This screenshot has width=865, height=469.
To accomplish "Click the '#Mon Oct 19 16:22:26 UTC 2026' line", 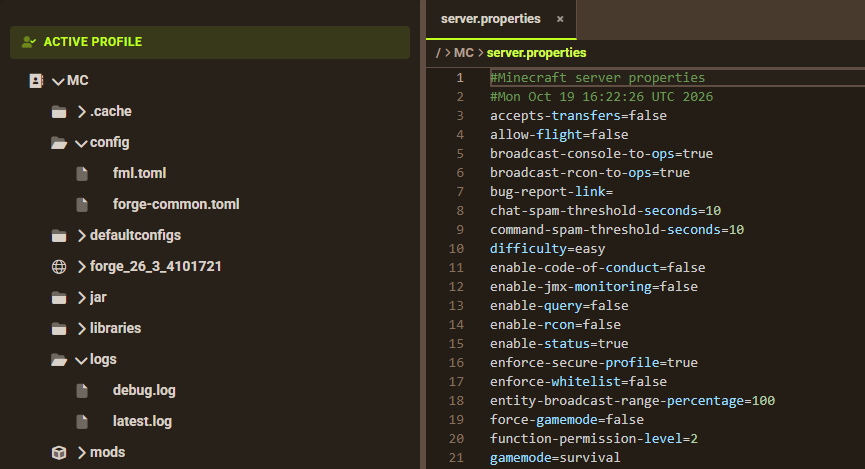I will (601, 97).
